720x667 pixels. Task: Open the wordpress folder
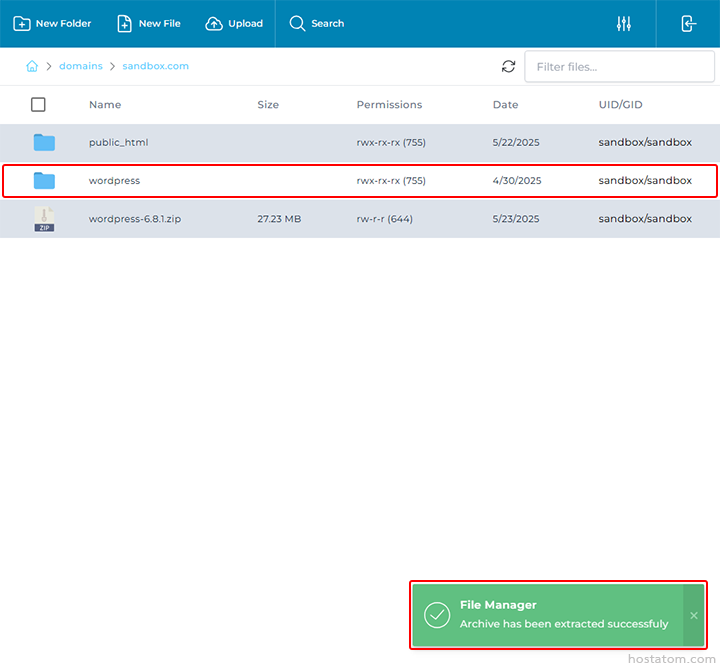click(x=114, y=181)
